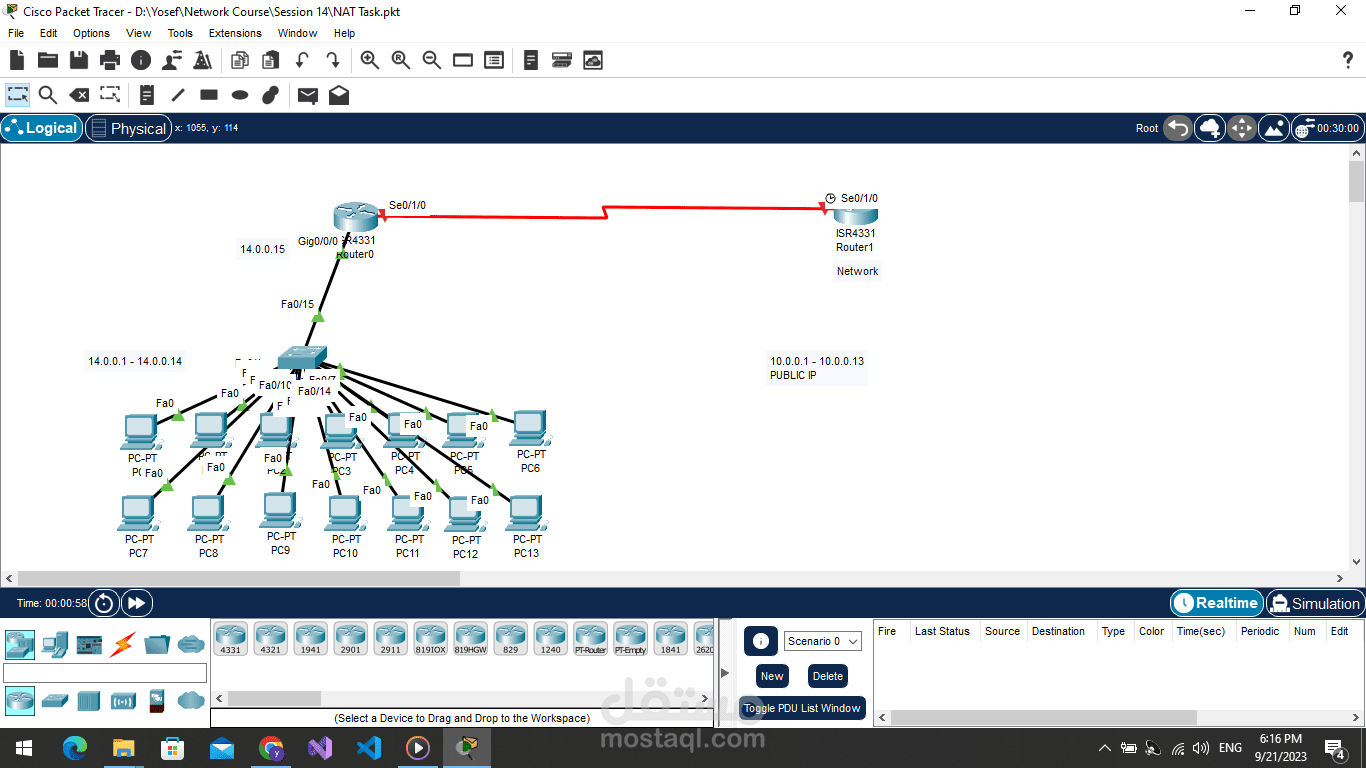Pick the 1941 router model
This screenshot has width=1366, height=768.
(310, 638)
